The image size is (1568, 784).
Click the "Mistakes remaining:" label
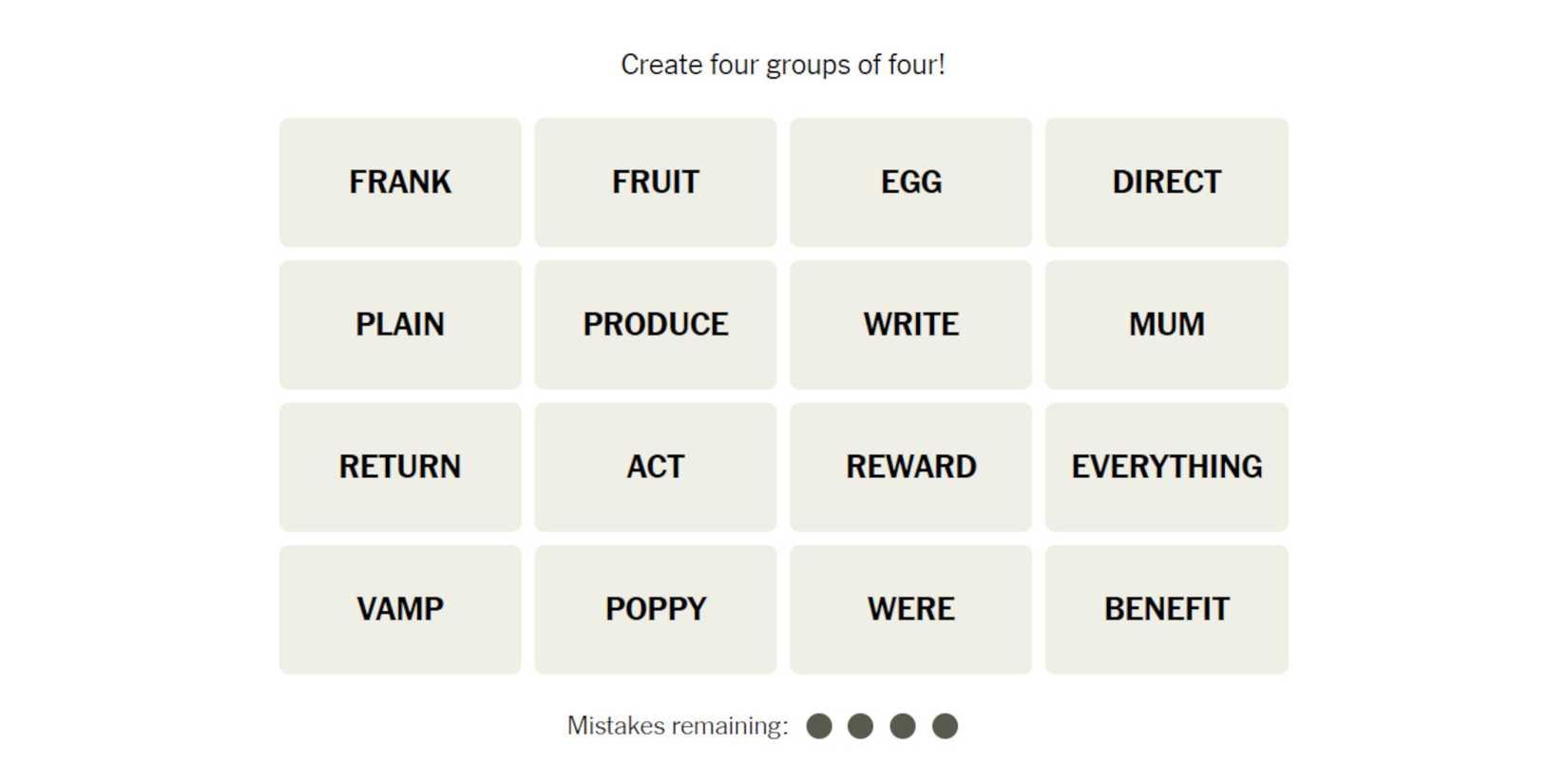(678, 727)
